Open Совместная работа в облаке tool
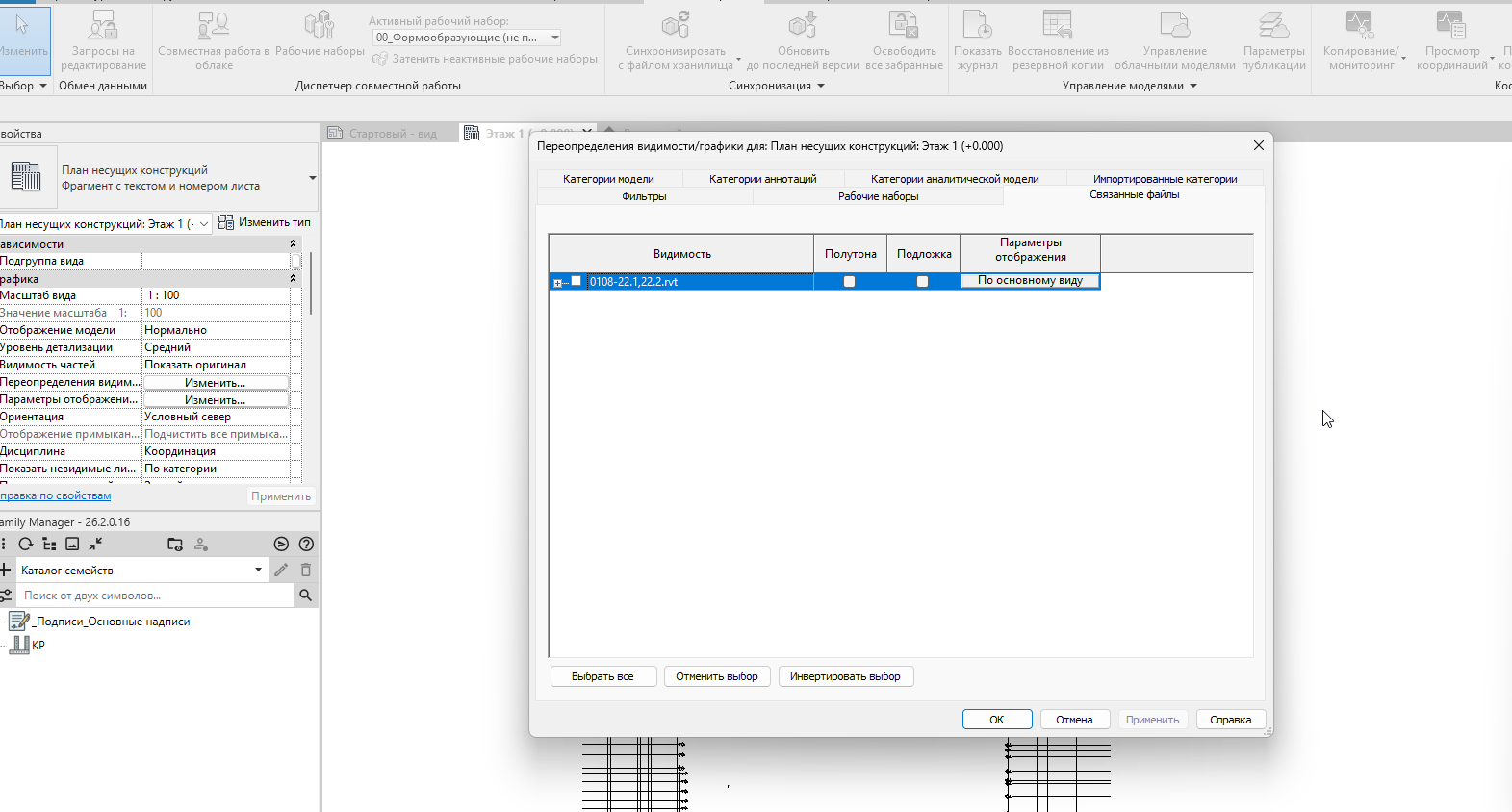Viewport: 1512px width, 812px height. tap(214, 40)
